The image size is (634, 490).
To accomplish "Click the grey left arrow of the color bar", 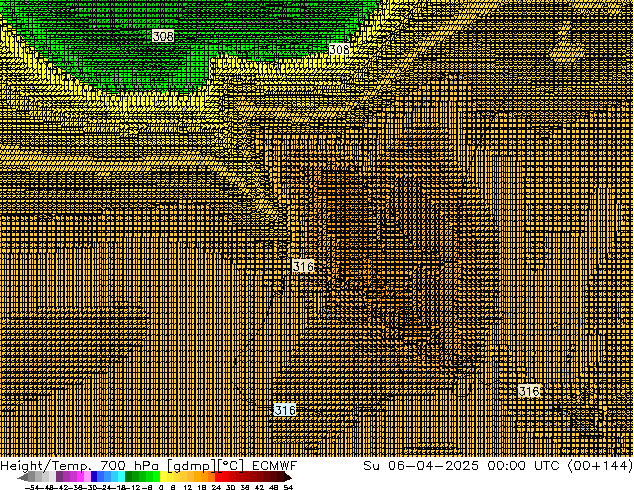I will [x=22, y=477].
